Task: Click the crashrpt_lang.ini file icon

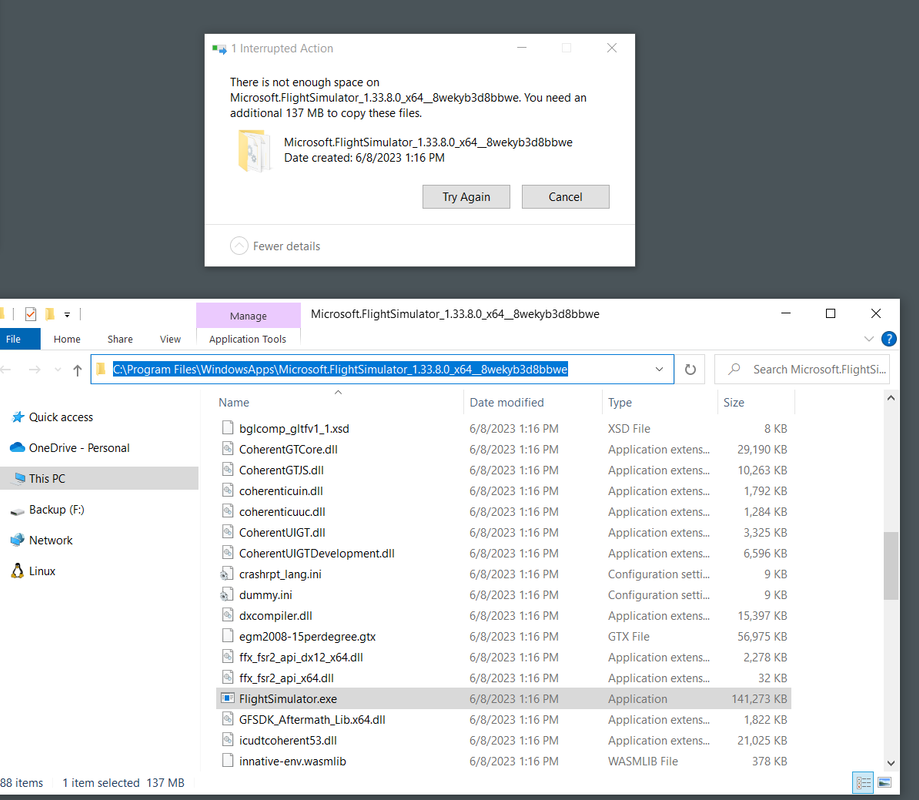Action: (x=227, y=574)
